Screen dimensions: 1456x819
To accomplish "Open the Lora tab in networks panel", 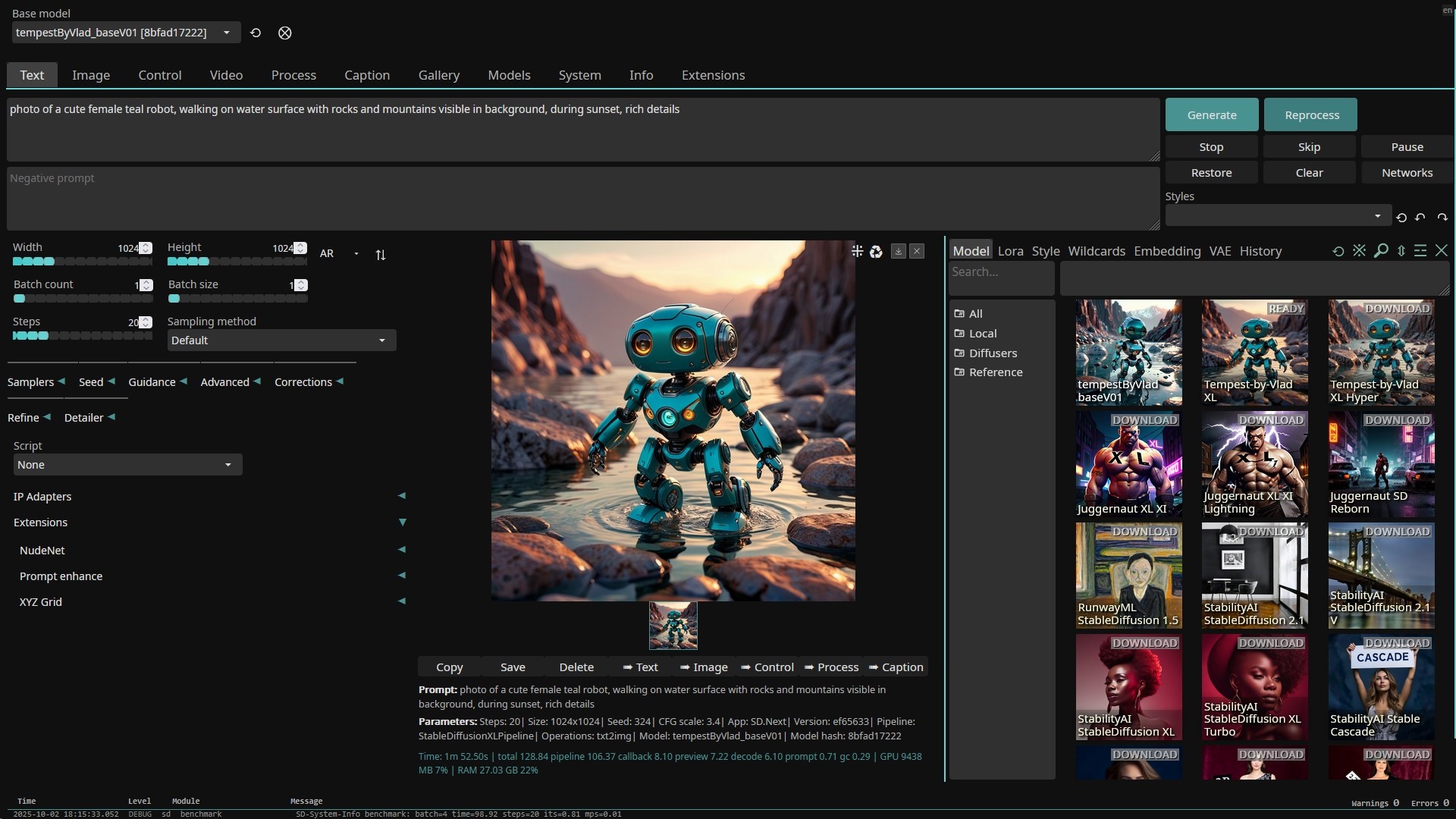I will (1010, 251).
